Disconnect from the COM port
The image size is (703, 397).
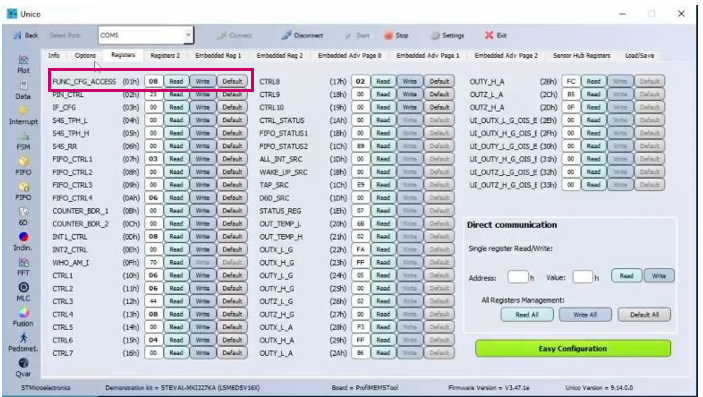[302, 35]
